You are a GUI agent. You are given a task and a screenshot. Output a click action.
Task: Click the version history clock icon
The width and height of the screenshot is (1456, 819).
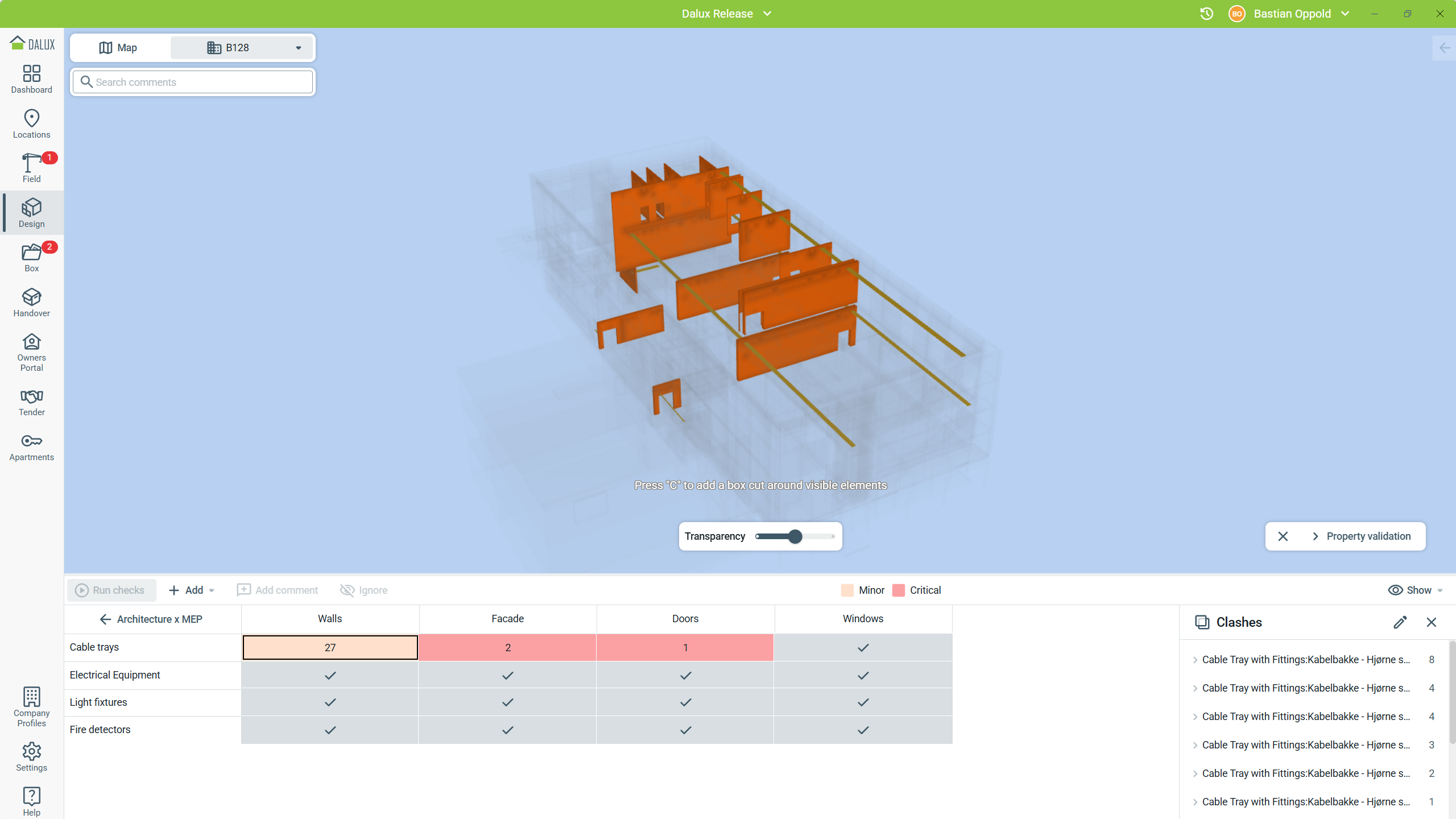tap(1206, 14)
